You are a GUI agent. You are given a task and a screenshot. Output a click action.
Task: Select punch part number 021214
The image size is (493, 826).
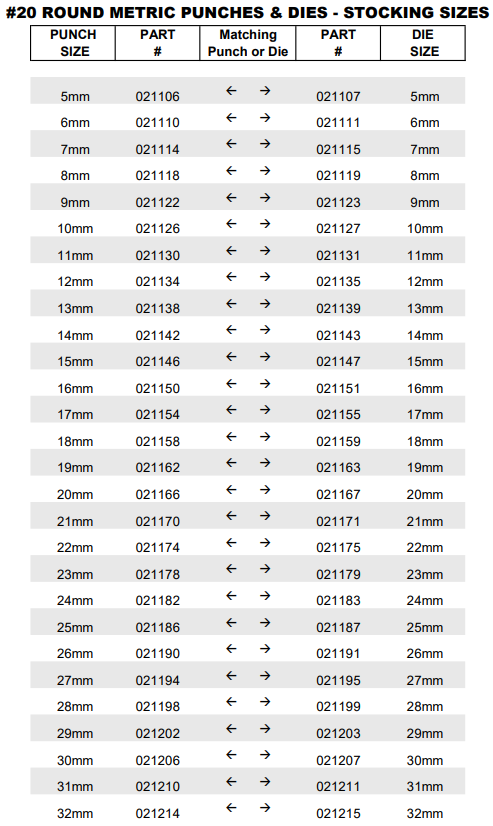[157, 813]
